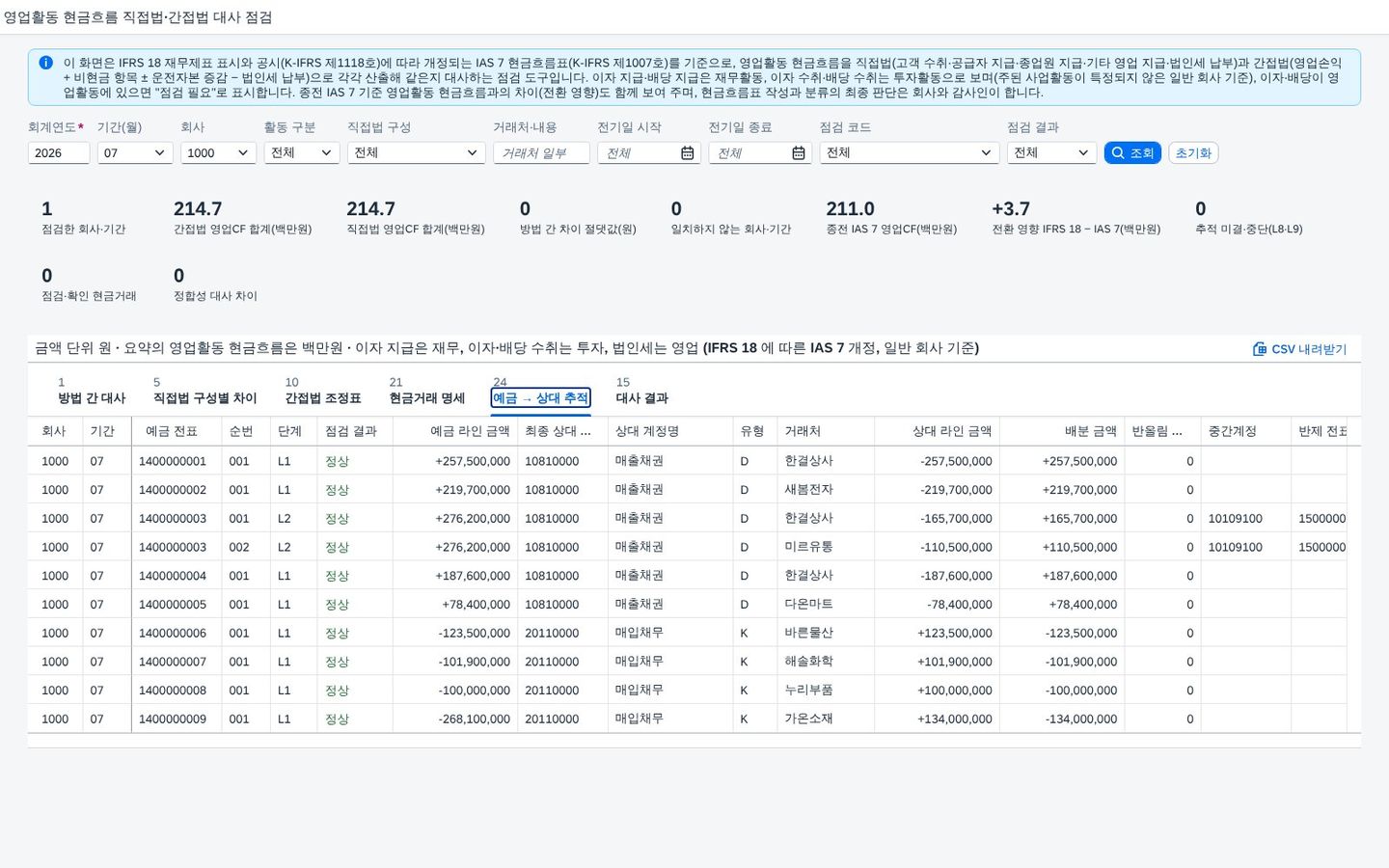1389x868 pixels.
Task: Click the info icon in the blue banner
Action: (45, 63)
